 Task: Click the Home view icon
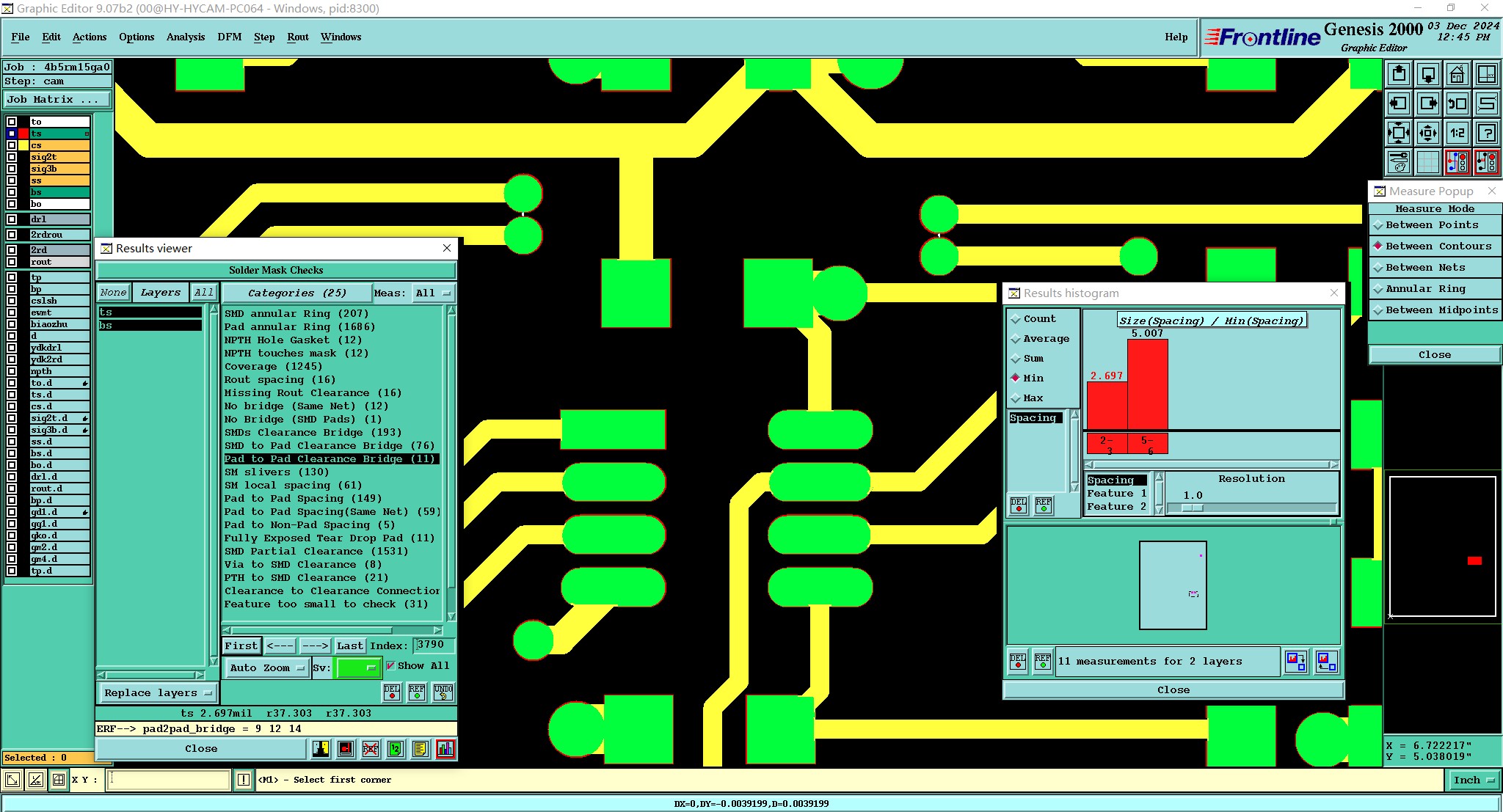click(1457, 74)
